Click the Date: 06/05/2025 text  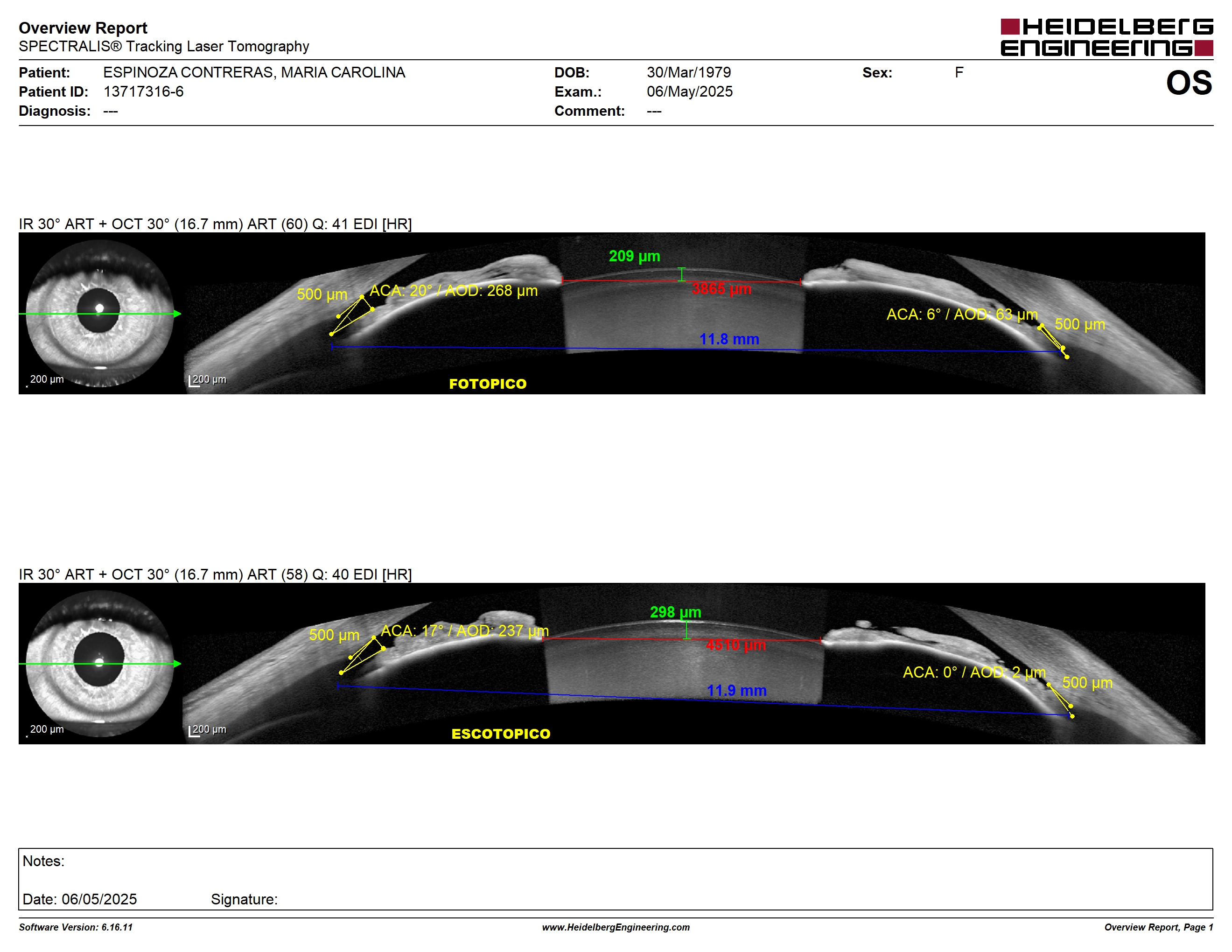[x=79, y=899]
